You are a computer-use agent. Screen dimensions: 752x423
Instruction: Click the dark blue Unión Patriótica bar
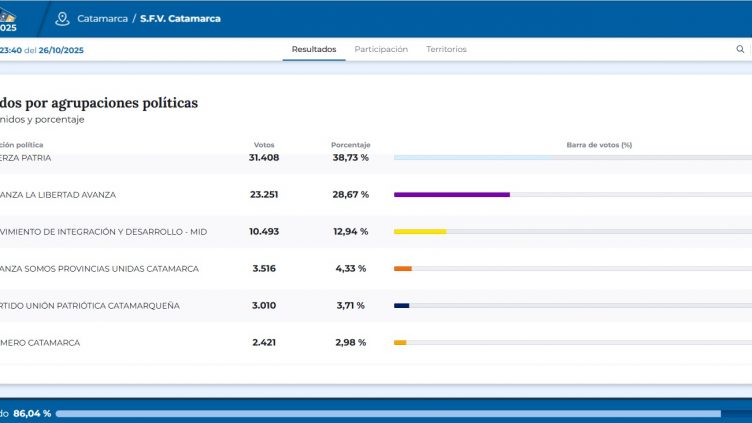pyautogui.click(x=401, y=306)
